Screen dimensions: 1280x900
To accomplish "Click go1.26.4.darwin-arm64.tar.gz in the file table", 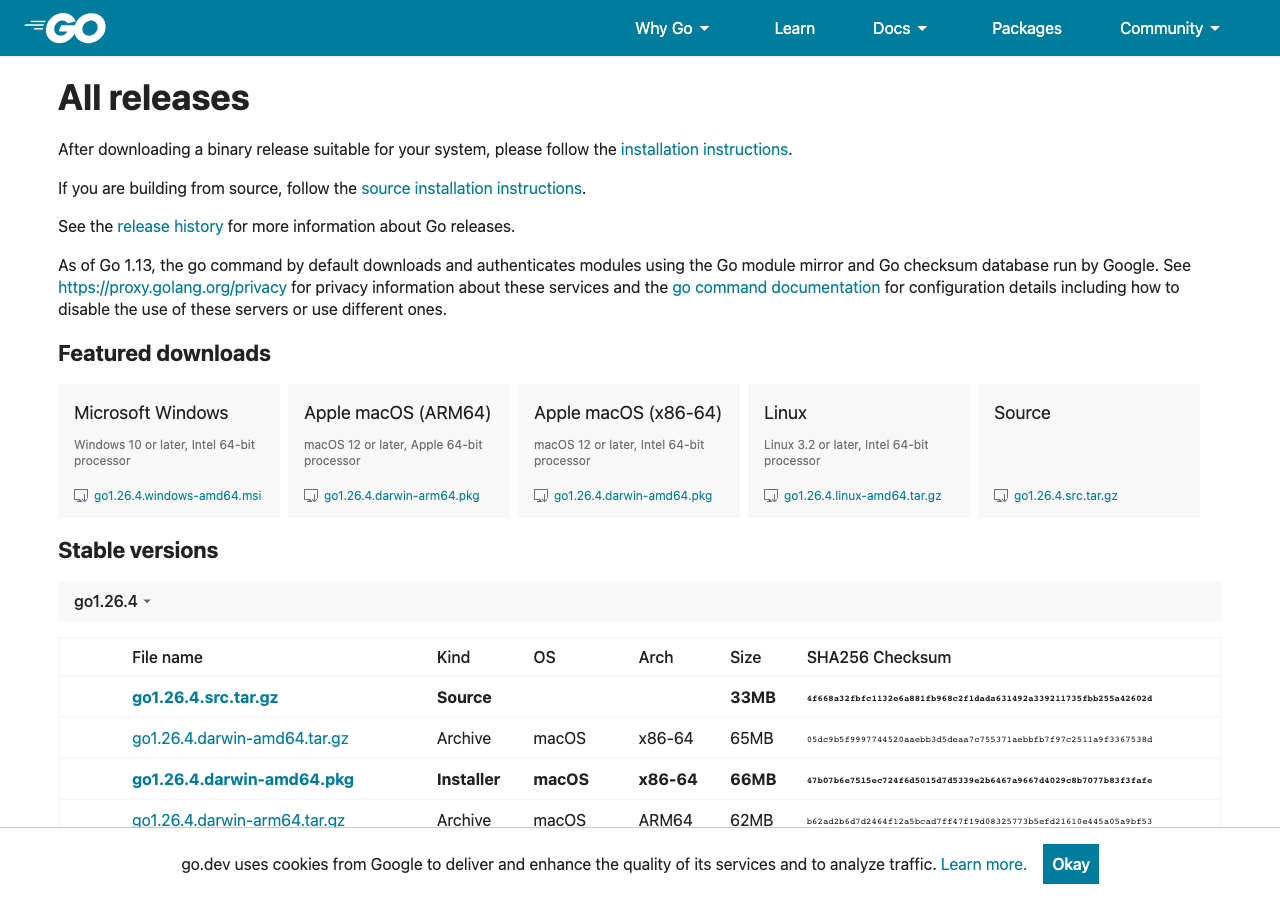I will point(238,820).
